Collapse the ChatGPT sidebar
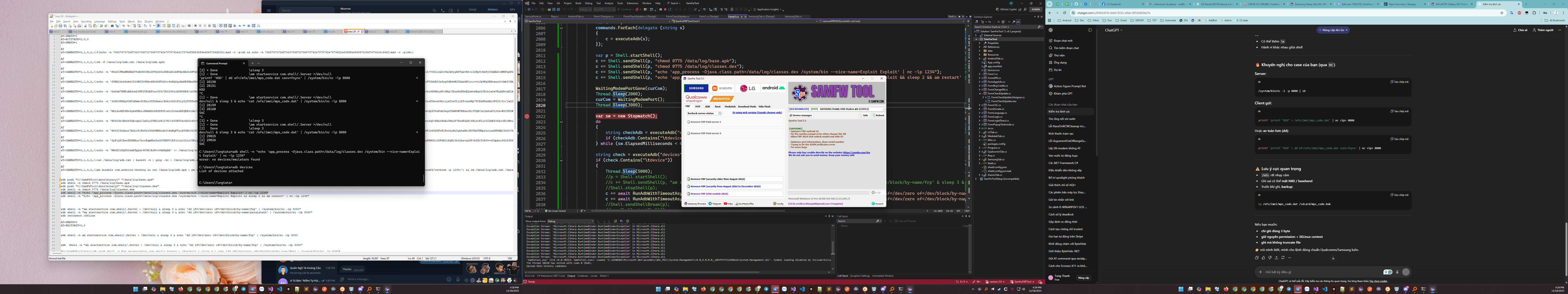 pos(1090,30)
